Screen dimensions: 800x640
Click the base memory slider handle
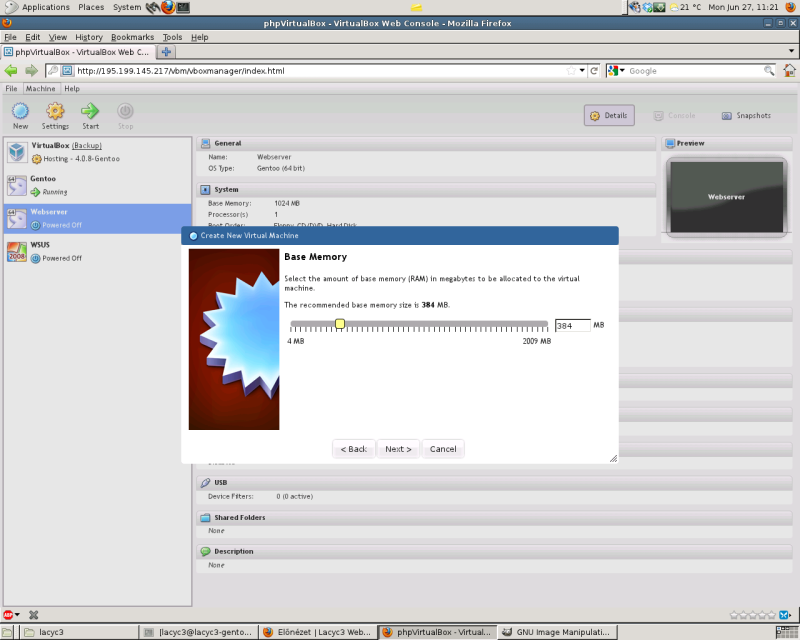(x=340, y=324)
